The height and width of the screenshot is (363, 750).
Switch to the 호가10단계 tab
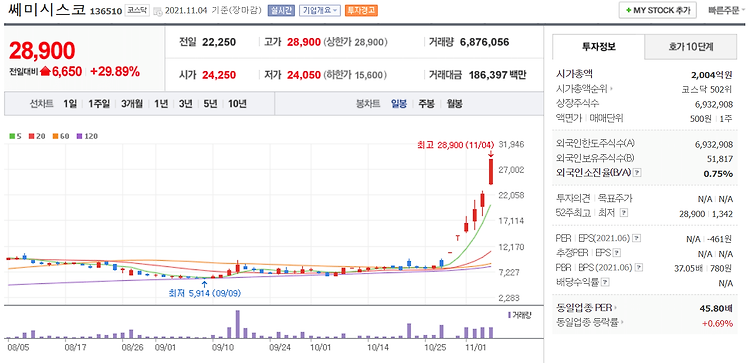point(691,47)
